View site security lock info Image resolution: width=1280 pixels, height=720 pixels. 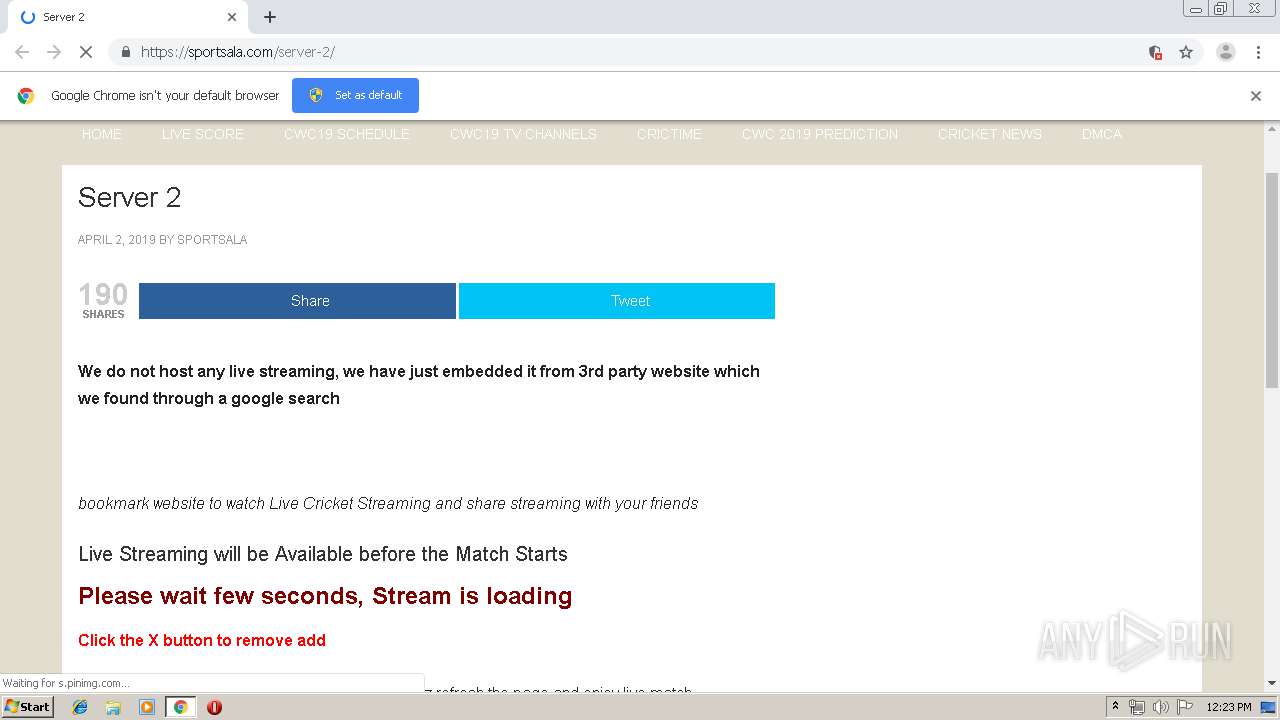(125, 52)
